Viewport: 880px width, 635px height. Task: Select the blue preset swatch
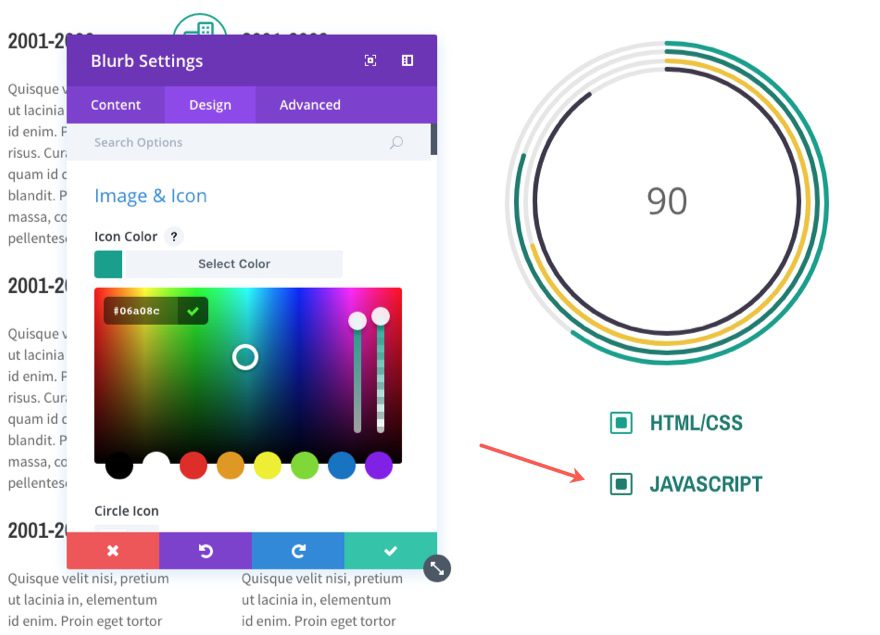tap(342, 465)
